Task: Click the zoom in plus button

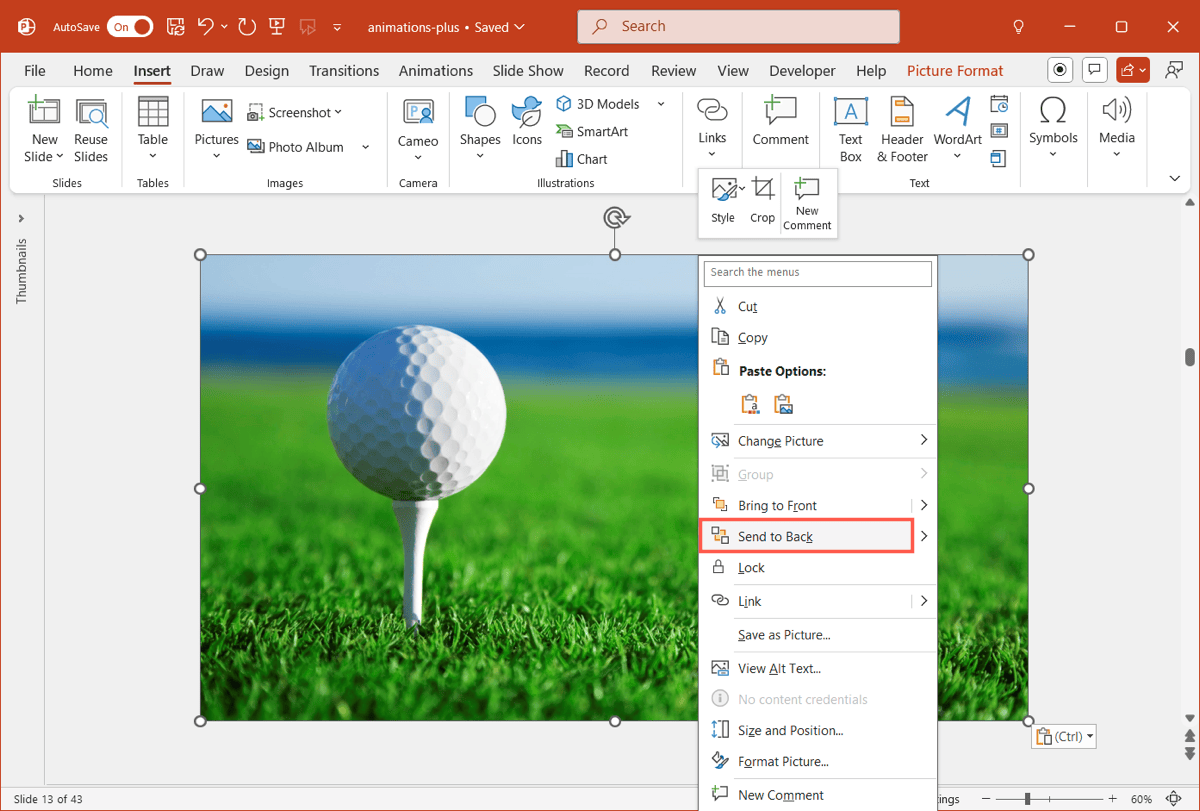Action: pyautogui.click(x=1112, y=799)
